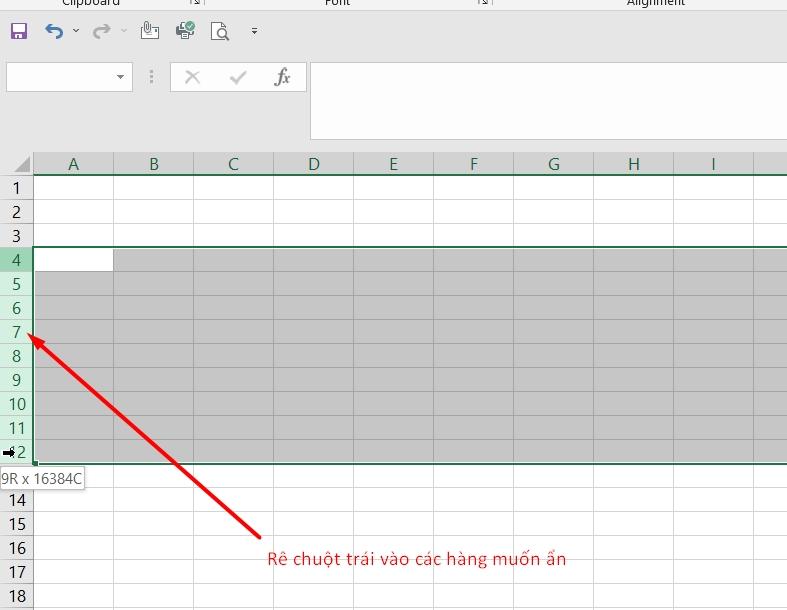Click the white active cell A4
Viewport: 787px width, 610px height.
74,260
